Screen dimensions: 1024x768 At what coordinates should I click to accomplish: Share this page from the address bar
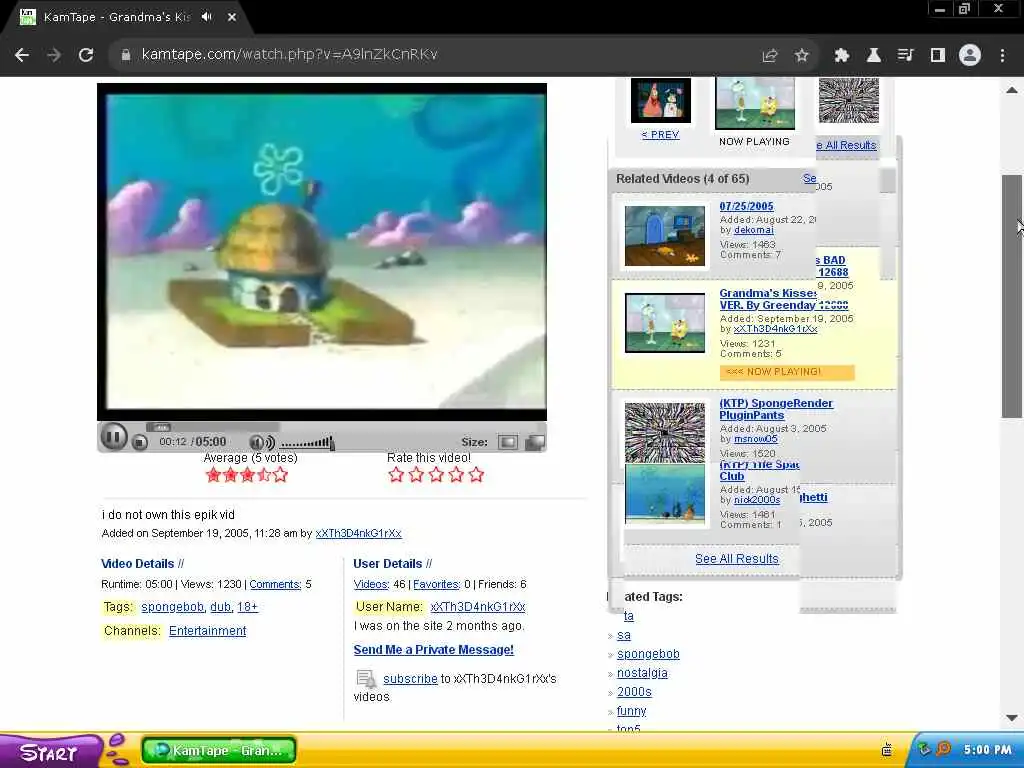point(770,56)
